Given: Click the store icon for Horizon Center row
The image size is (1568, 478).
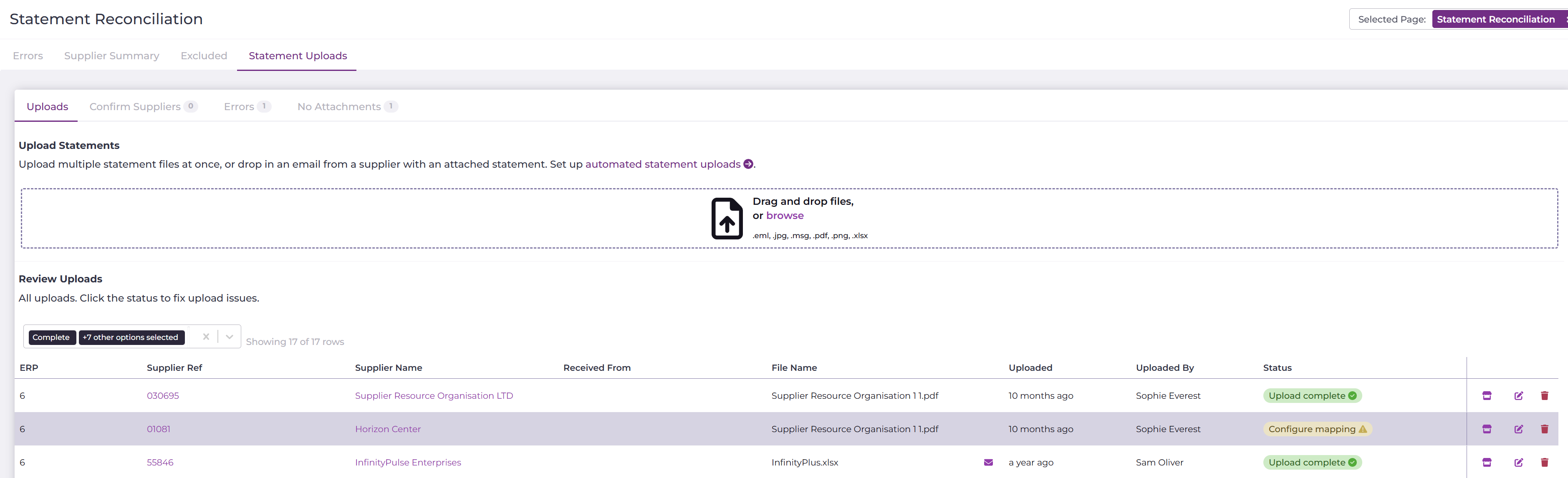Looking at the screenshot, I should coord(1487,429).
